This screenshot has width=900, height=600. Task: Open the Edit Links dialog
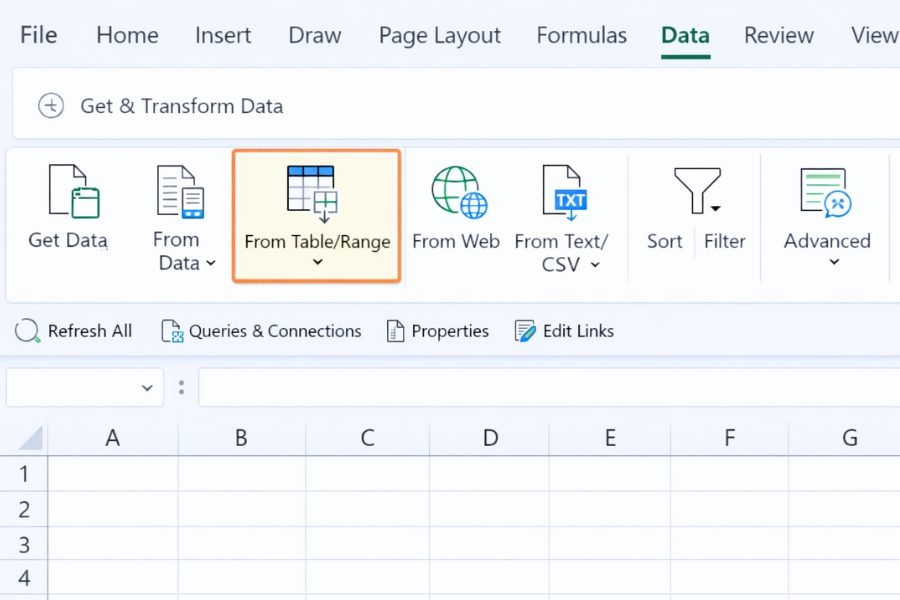click(x=563, y=330)
